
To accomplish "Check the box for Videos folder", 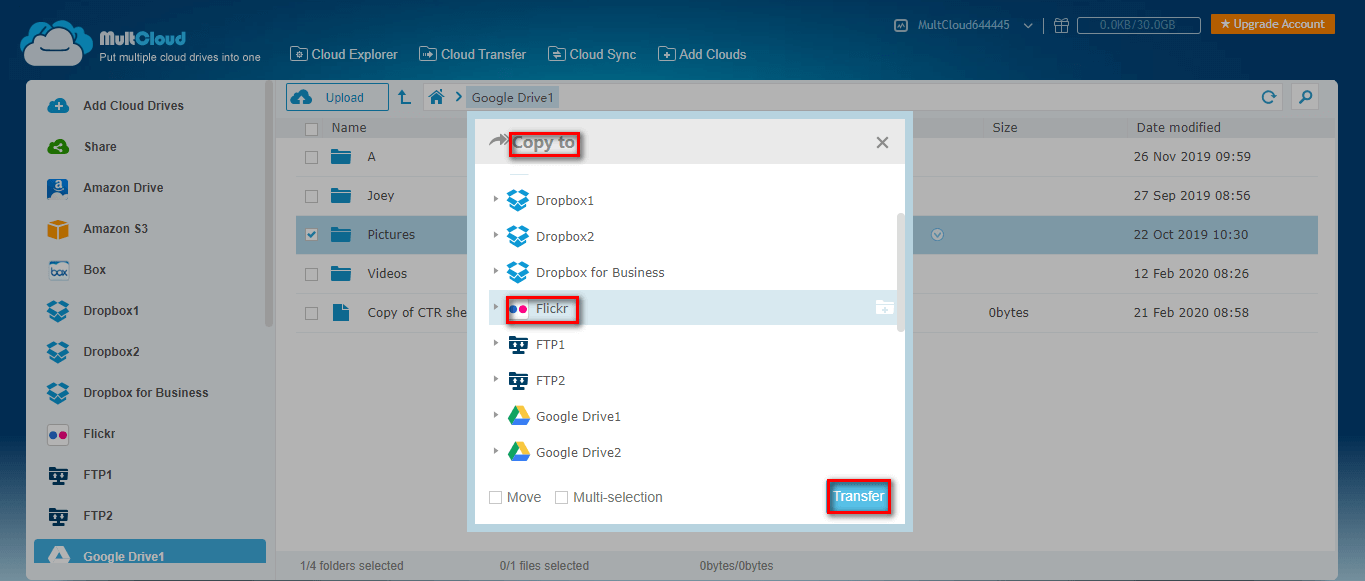I will (311, 274).
